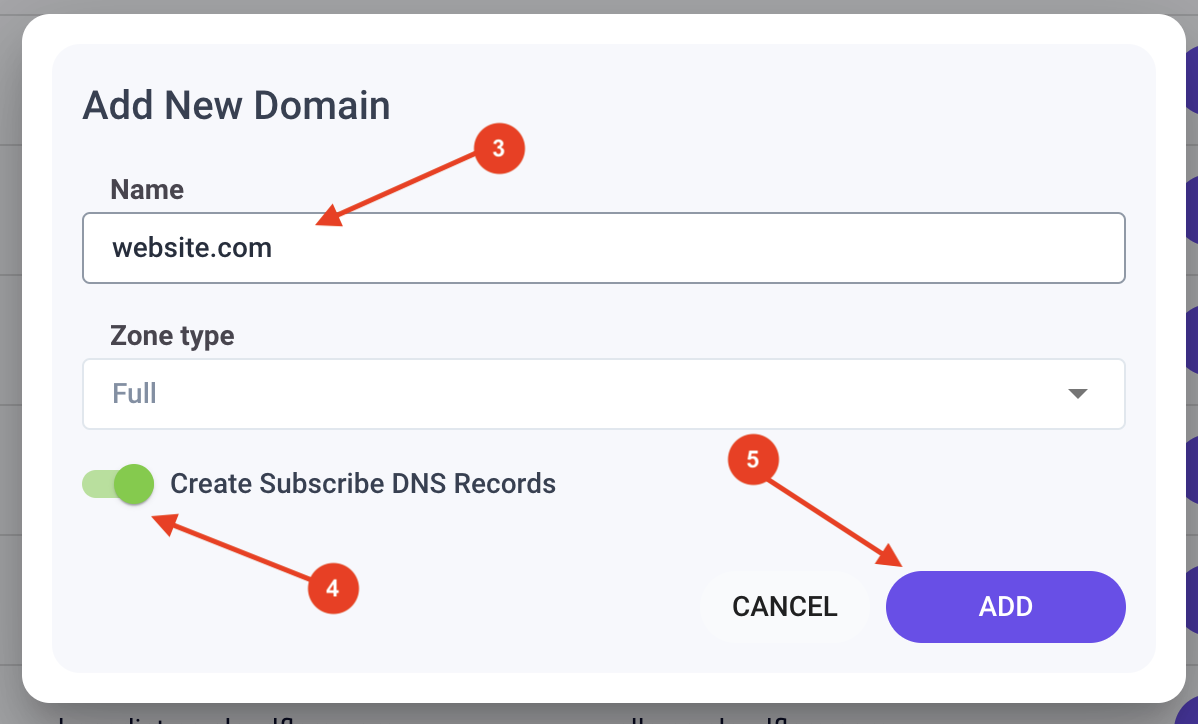The width and height of the screenshot is (1198, 724).
Task: Click the Name input field
Action: coord(603,248)
